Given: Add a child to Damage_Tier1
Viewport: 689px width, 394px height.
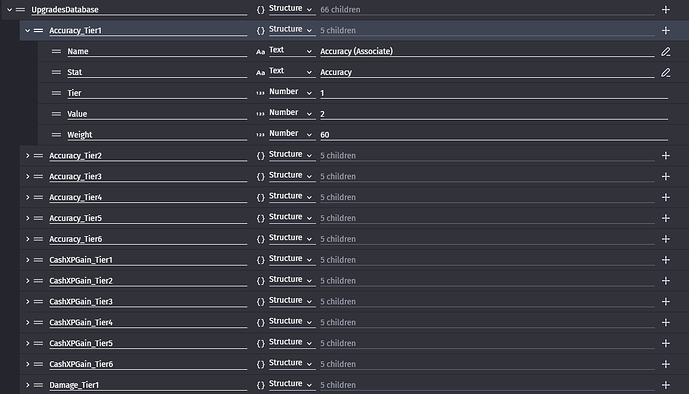Looking at the screenshot, I should click(666, 385).
